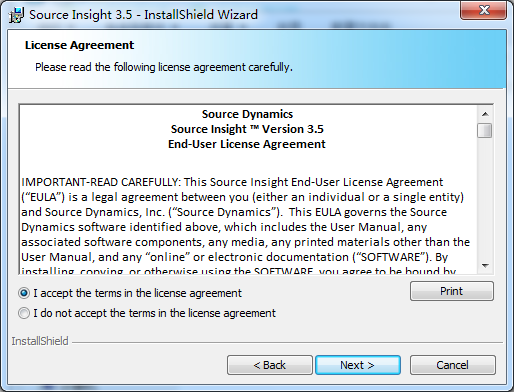Close the InstallShield Wizard window
The height and width of the screenshot is (392, 514).
point(484,10)
